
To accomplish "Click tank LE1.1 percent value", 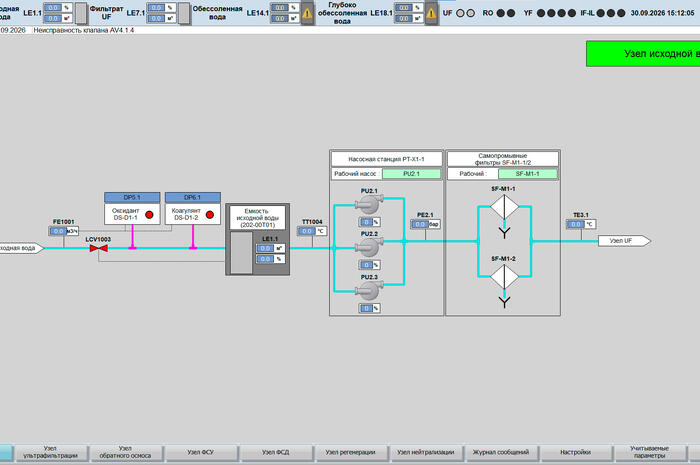I will tap(265, 259).
